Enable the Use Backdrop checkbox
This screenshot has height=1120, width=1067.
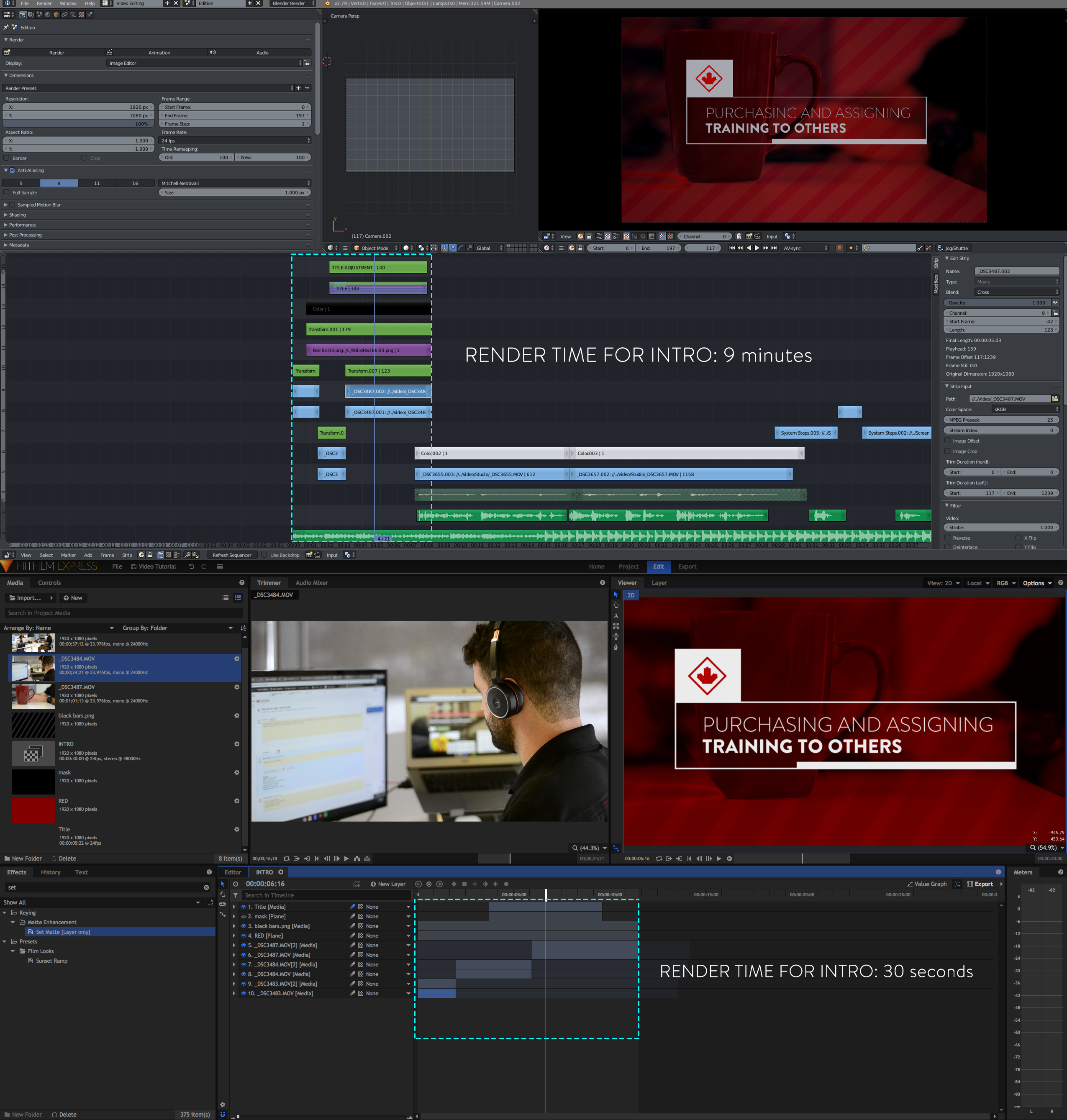tap(264, 555)
